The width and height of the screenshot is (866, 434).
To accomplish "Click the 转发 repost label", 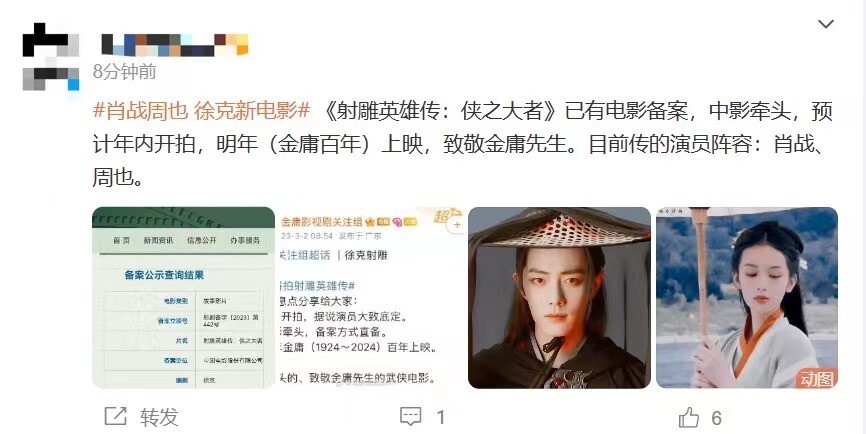I will (159, 417).
